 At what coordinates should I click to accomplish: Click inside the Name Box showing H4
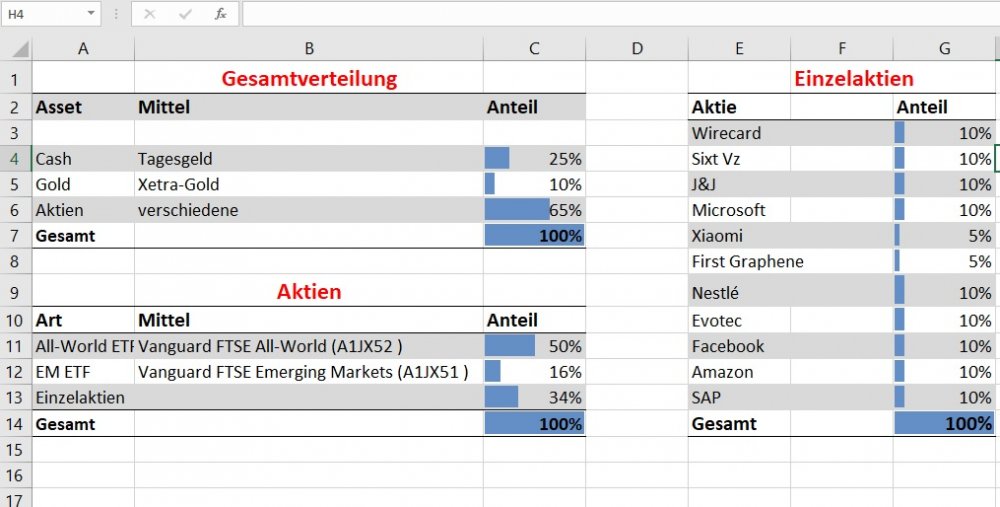40,14
